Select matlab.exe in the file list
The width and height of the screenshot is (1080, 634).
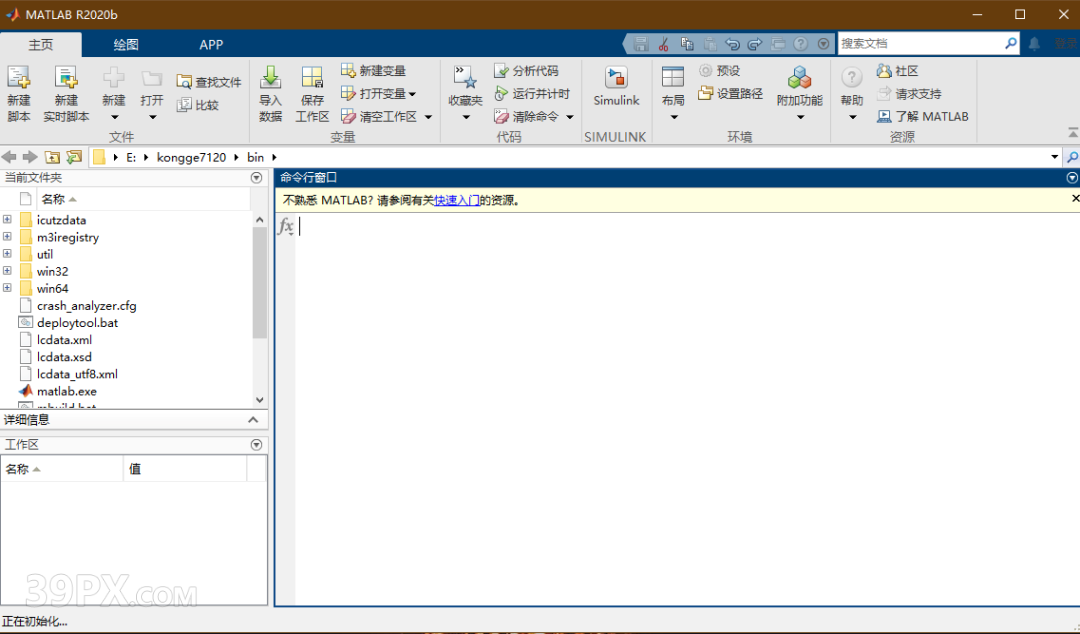67,391
